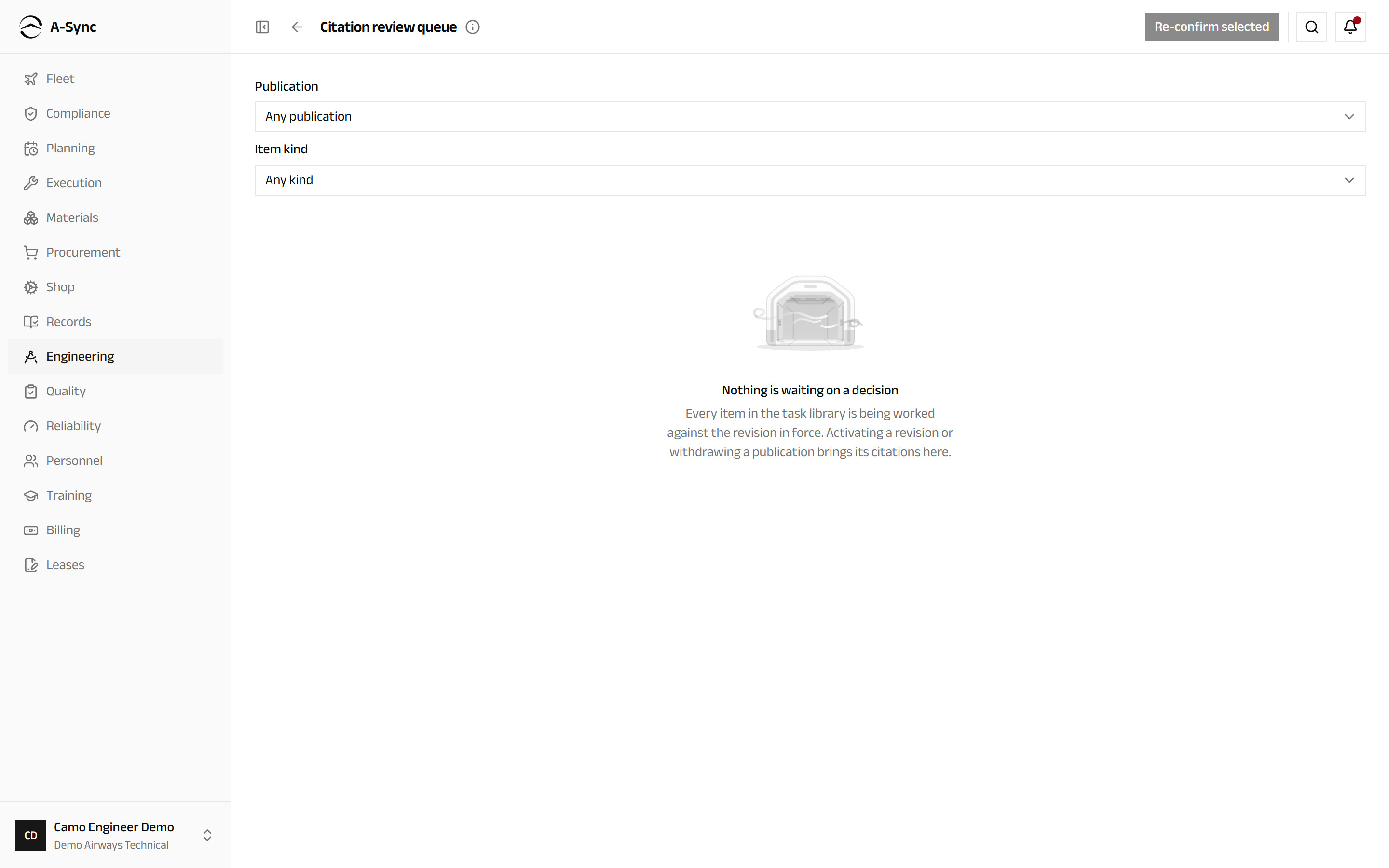Click the Planning calendar icon
The height and width of the screenshot is (868, 1389).
coord(31,149)
